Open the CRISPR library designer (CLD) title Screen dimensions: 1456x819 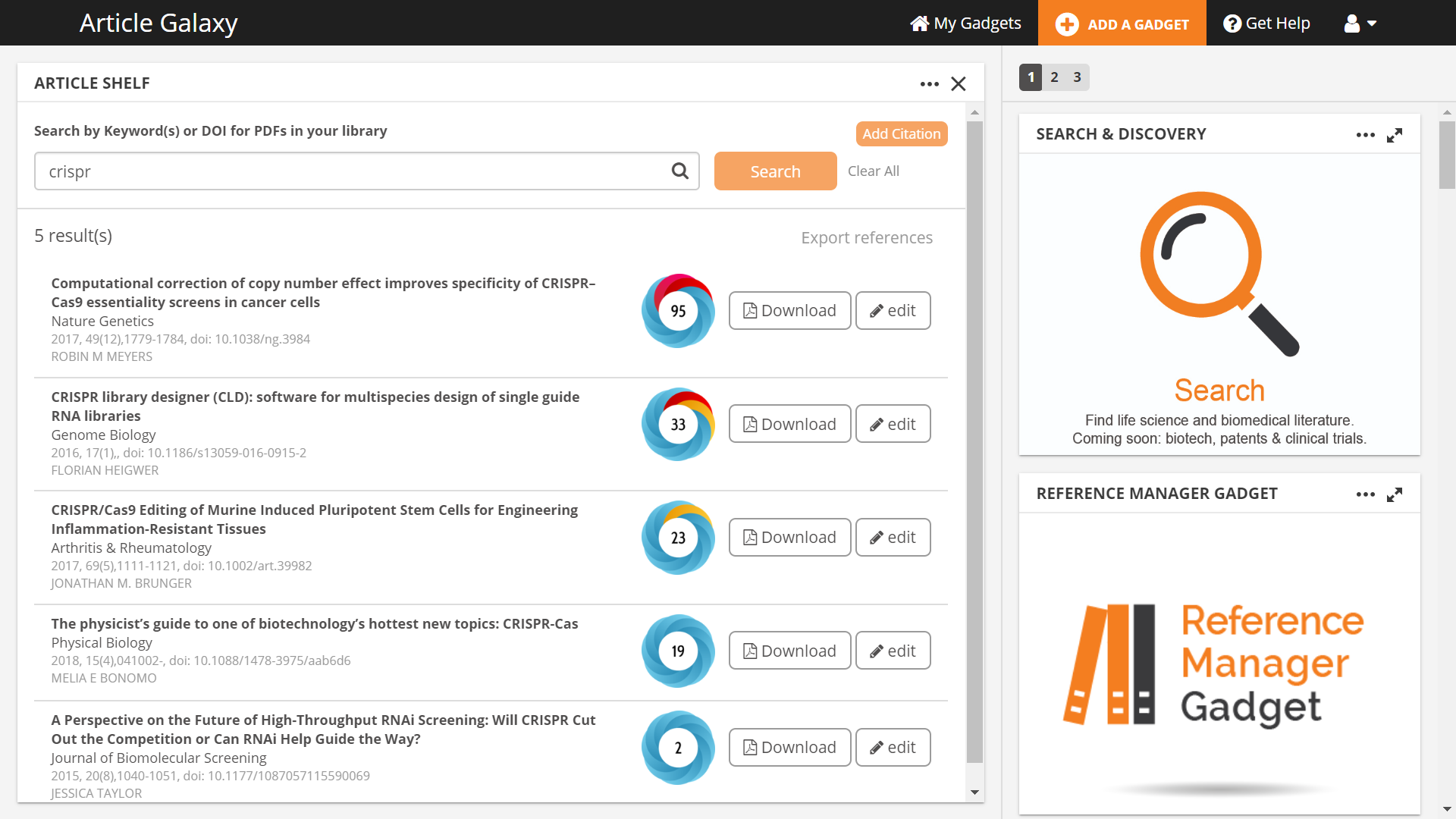pos(315,406)
